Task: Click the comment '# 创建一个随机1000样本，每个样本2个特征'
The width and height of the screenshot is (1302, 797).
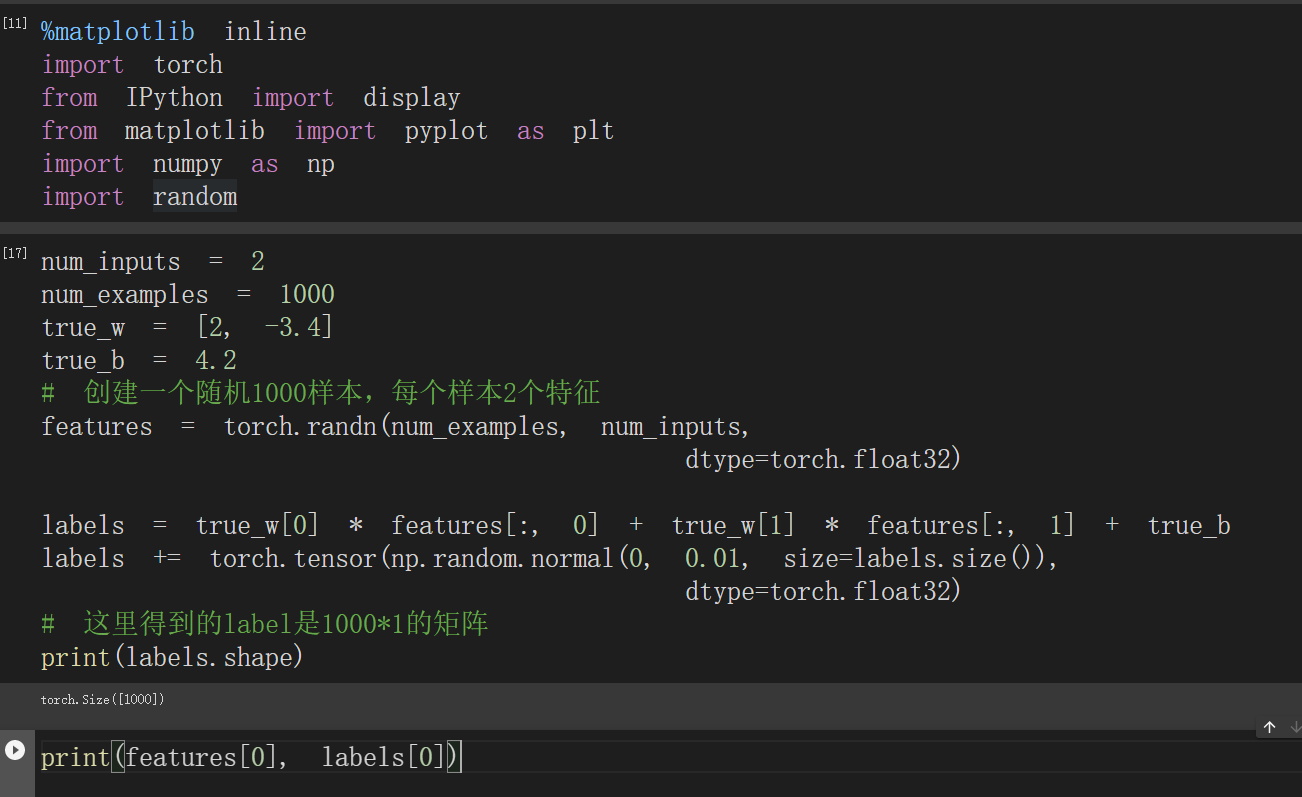Action: pos(321,393)
